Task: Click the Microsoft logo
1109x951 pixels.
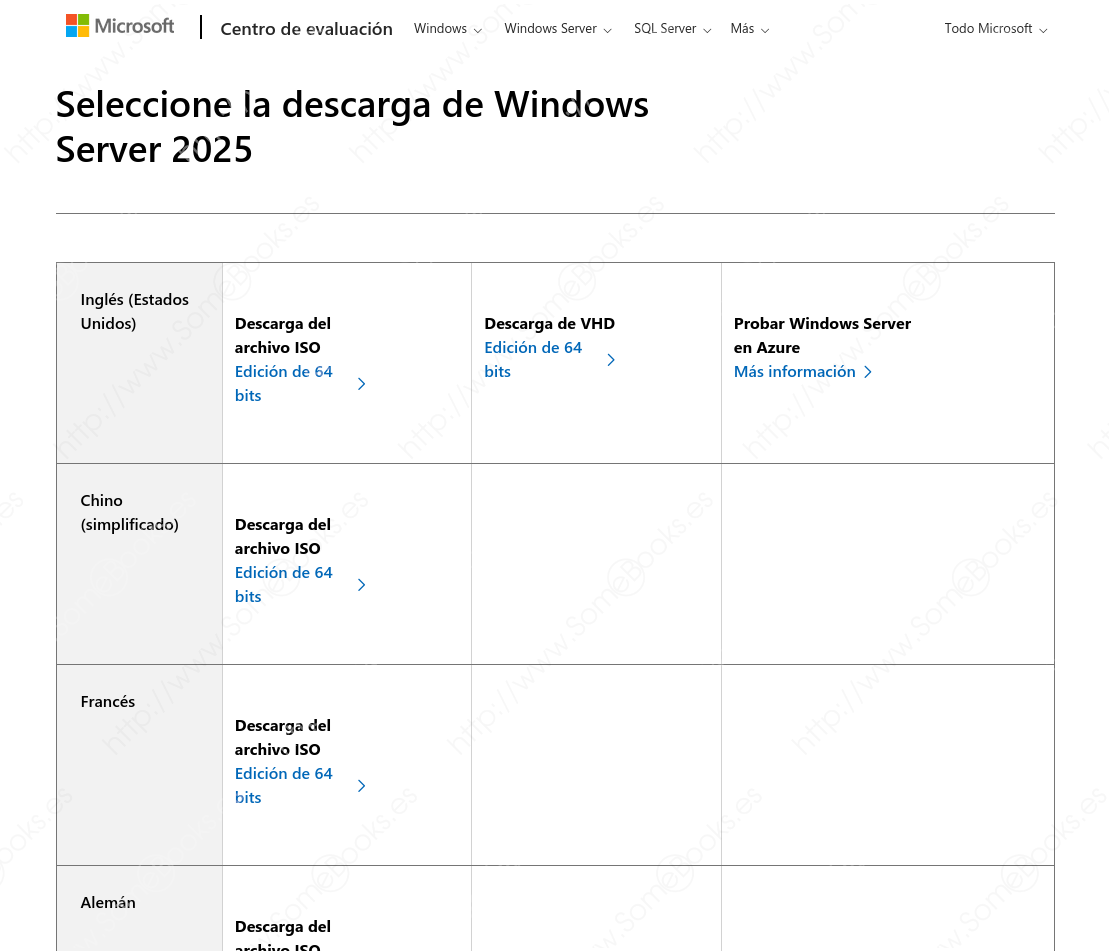Action: (120, 26)
